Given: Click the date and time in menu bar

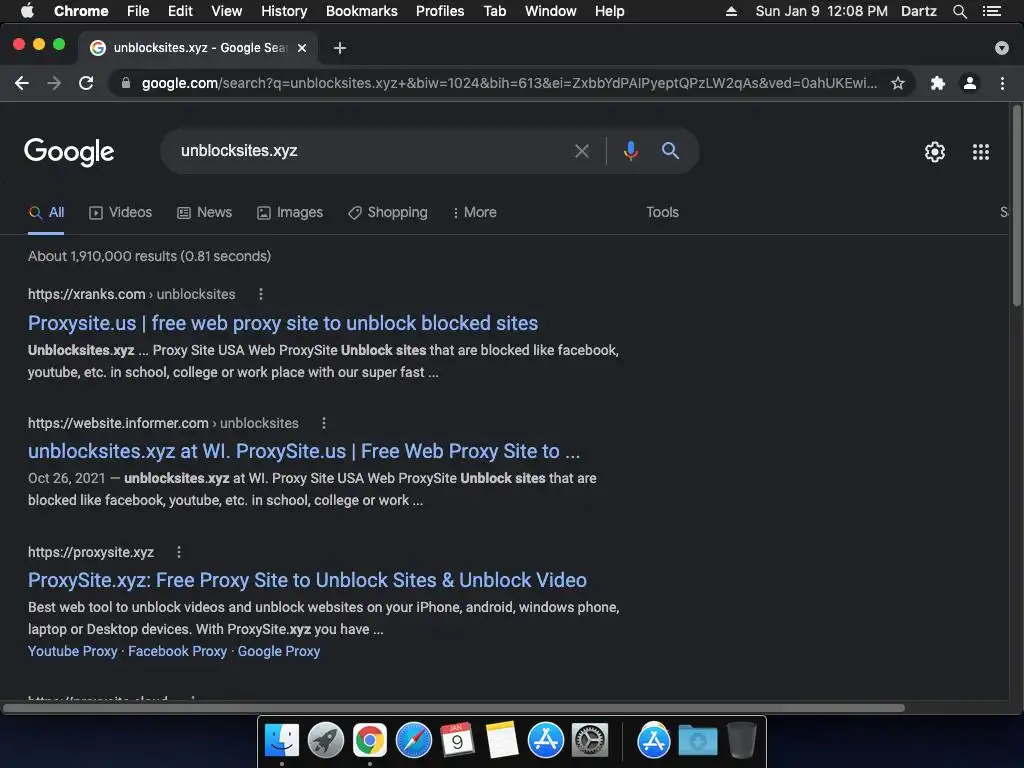Looking at the screenshot, I should 822,11.
